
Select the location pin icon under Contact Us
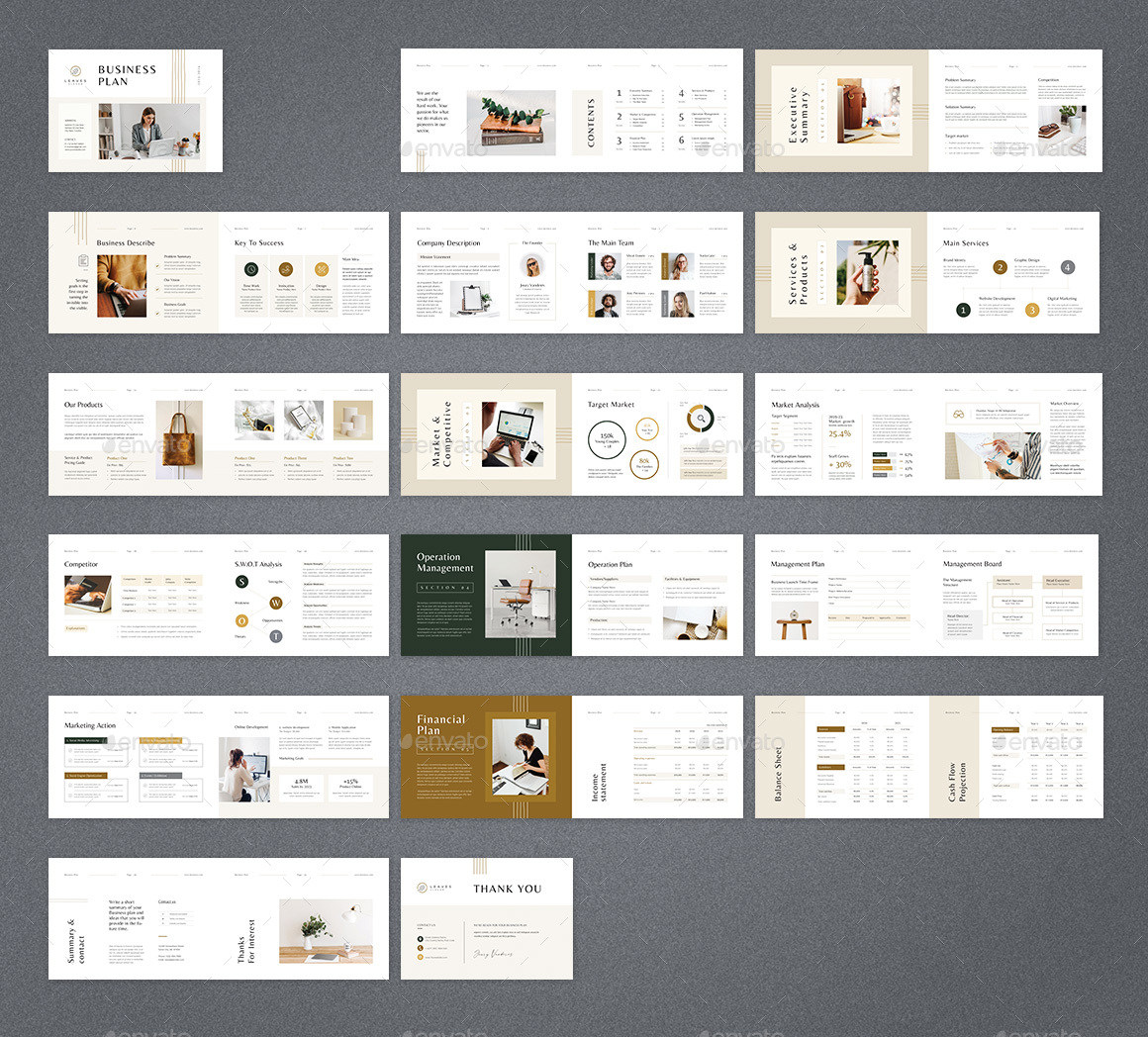click(421, 938)
